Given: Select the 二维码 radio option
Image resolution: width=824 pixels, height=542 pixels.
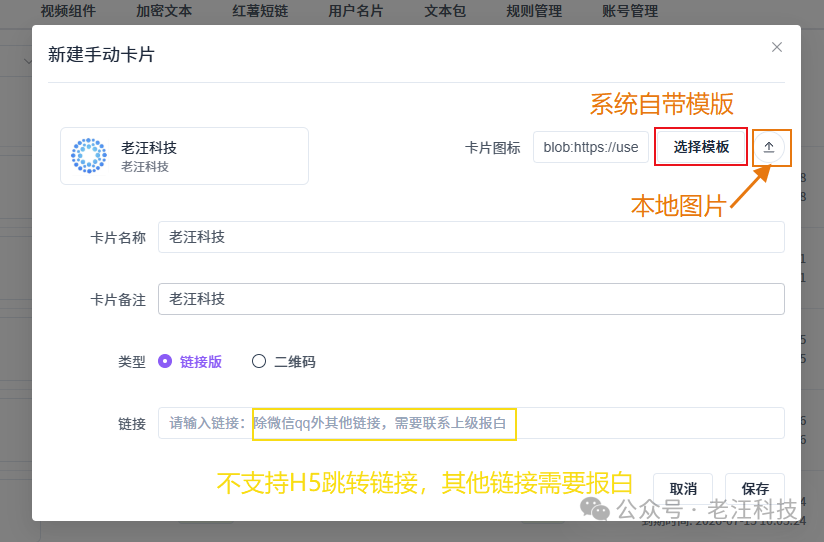Looking at the screenshot, I should pyautogui.click(x=284, y=362).
